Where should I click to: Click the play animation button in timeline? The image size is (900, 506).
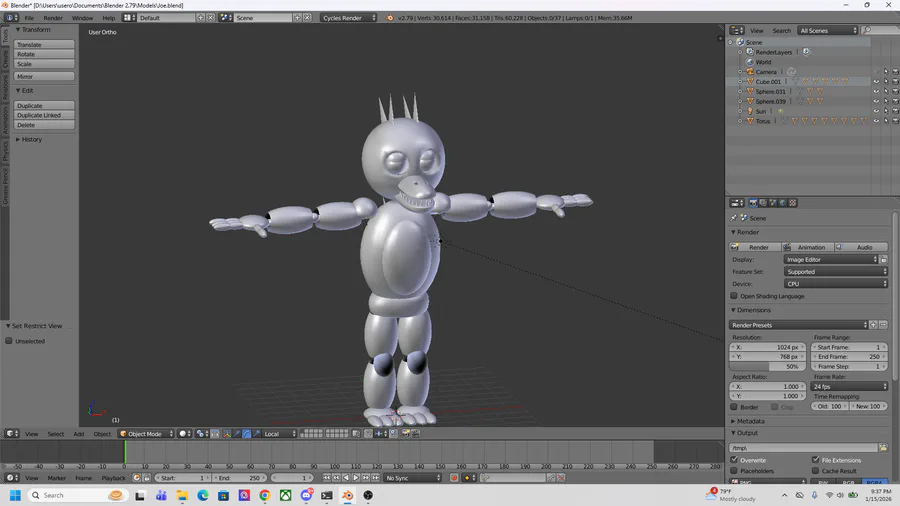(x=355, y=478)
